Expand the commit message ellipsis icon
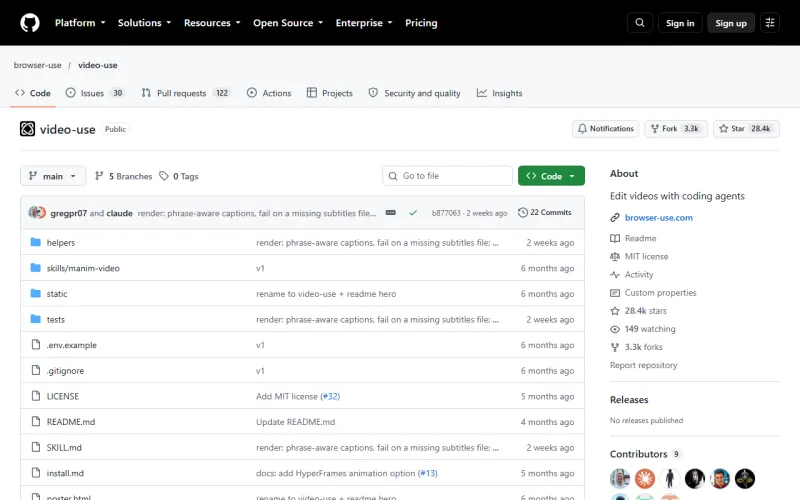800x500 pixels. [x=390, y=213]
